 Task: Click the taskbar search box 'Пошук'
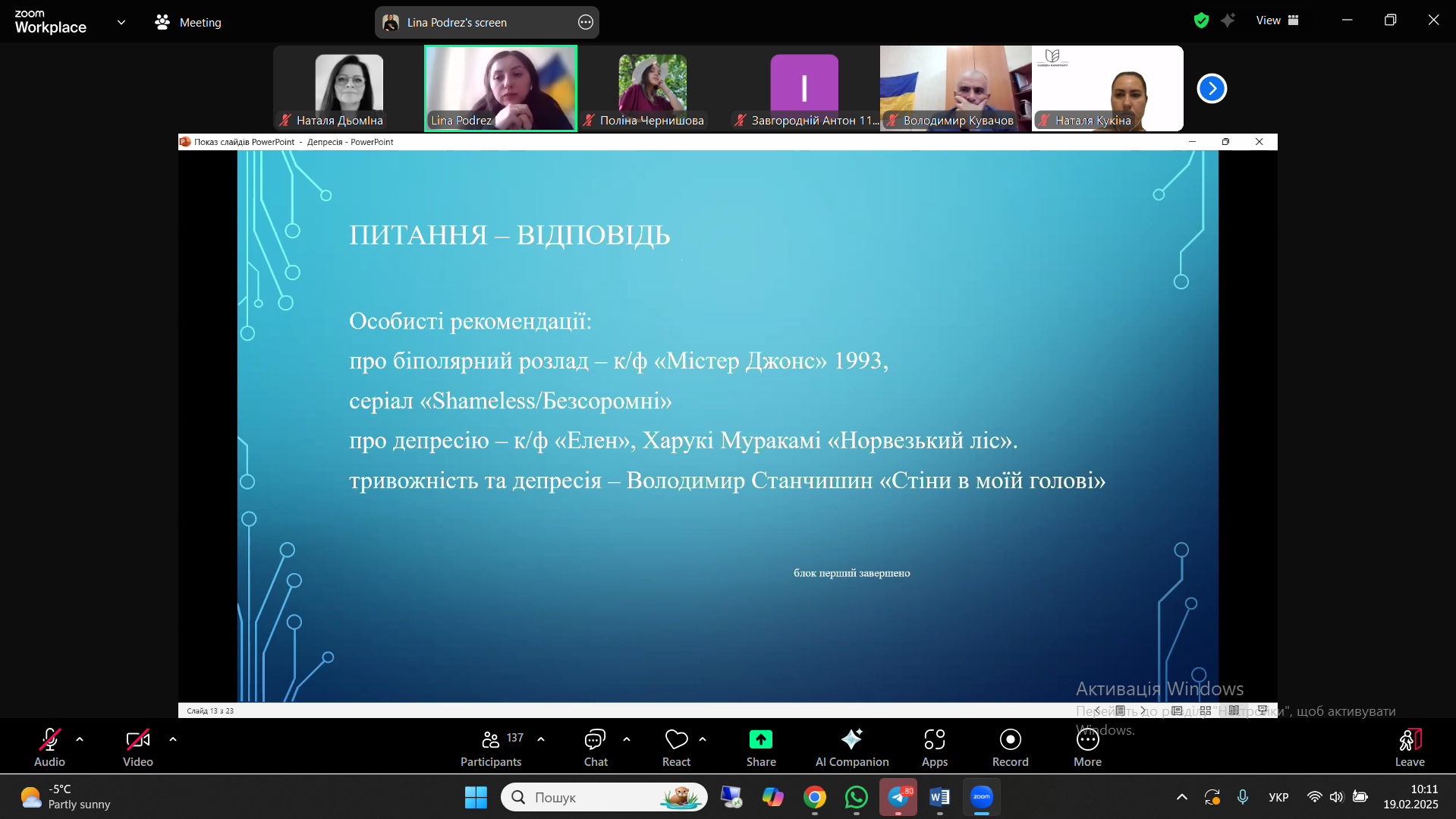pyautogui.click(x=604, y=797)
